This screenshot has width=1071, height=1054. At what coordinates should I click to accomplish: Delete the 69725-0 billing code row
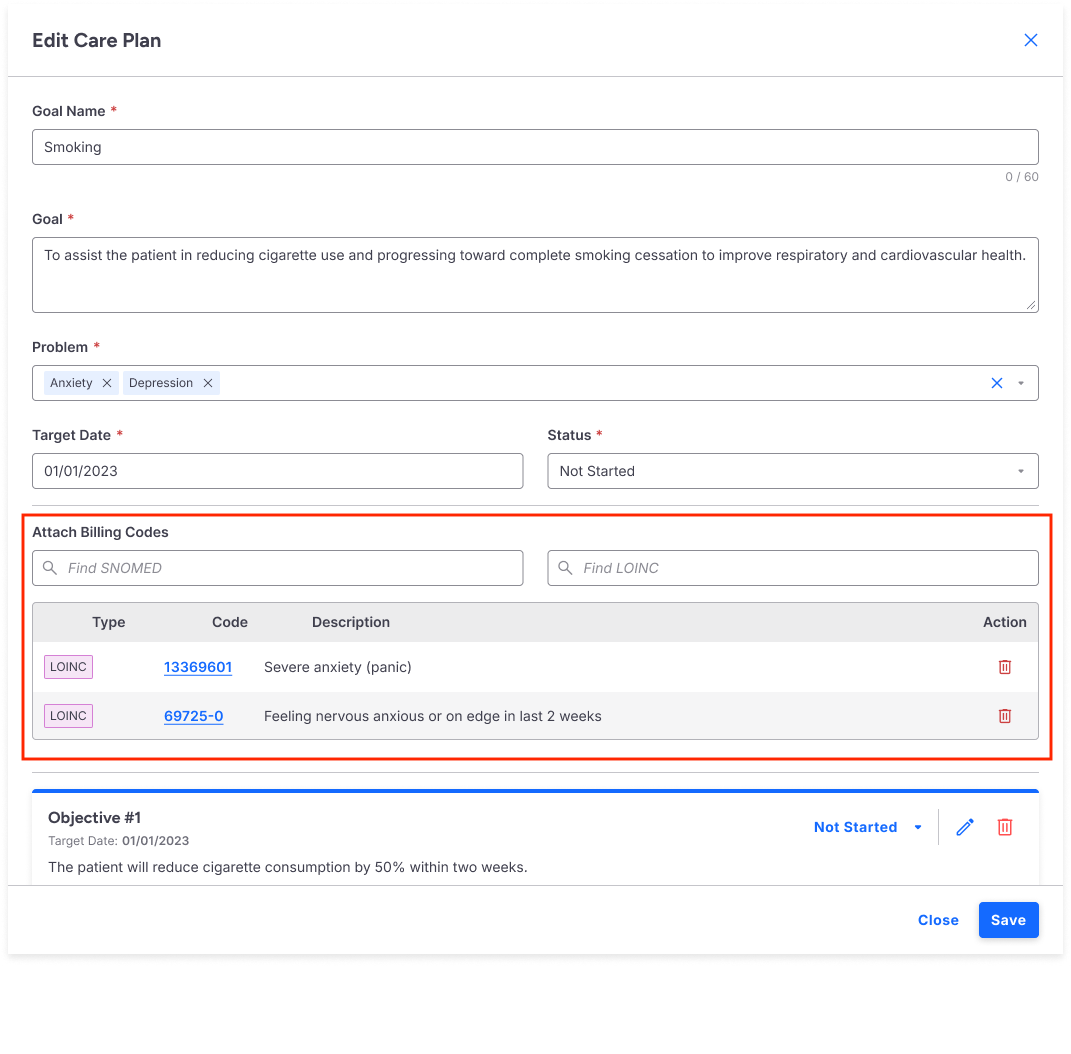click(1005, 716)
